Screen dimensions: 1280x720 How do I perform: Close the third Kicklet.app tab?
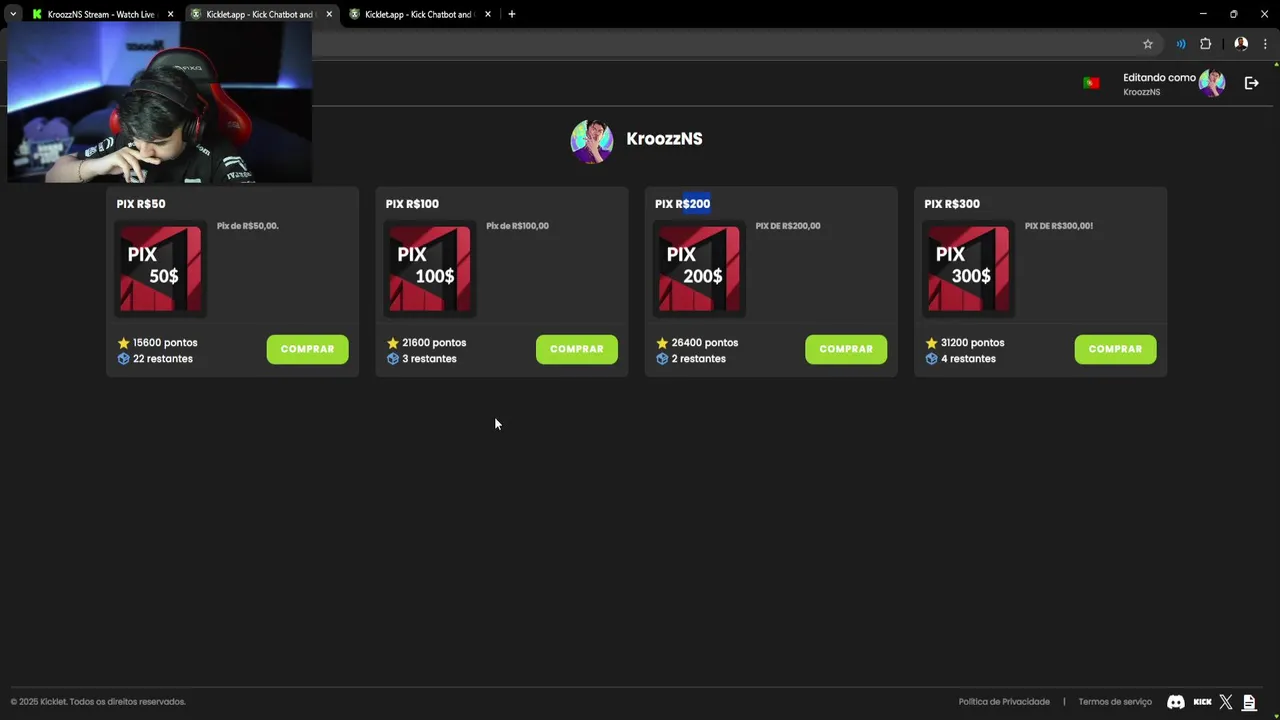(488, 14)
